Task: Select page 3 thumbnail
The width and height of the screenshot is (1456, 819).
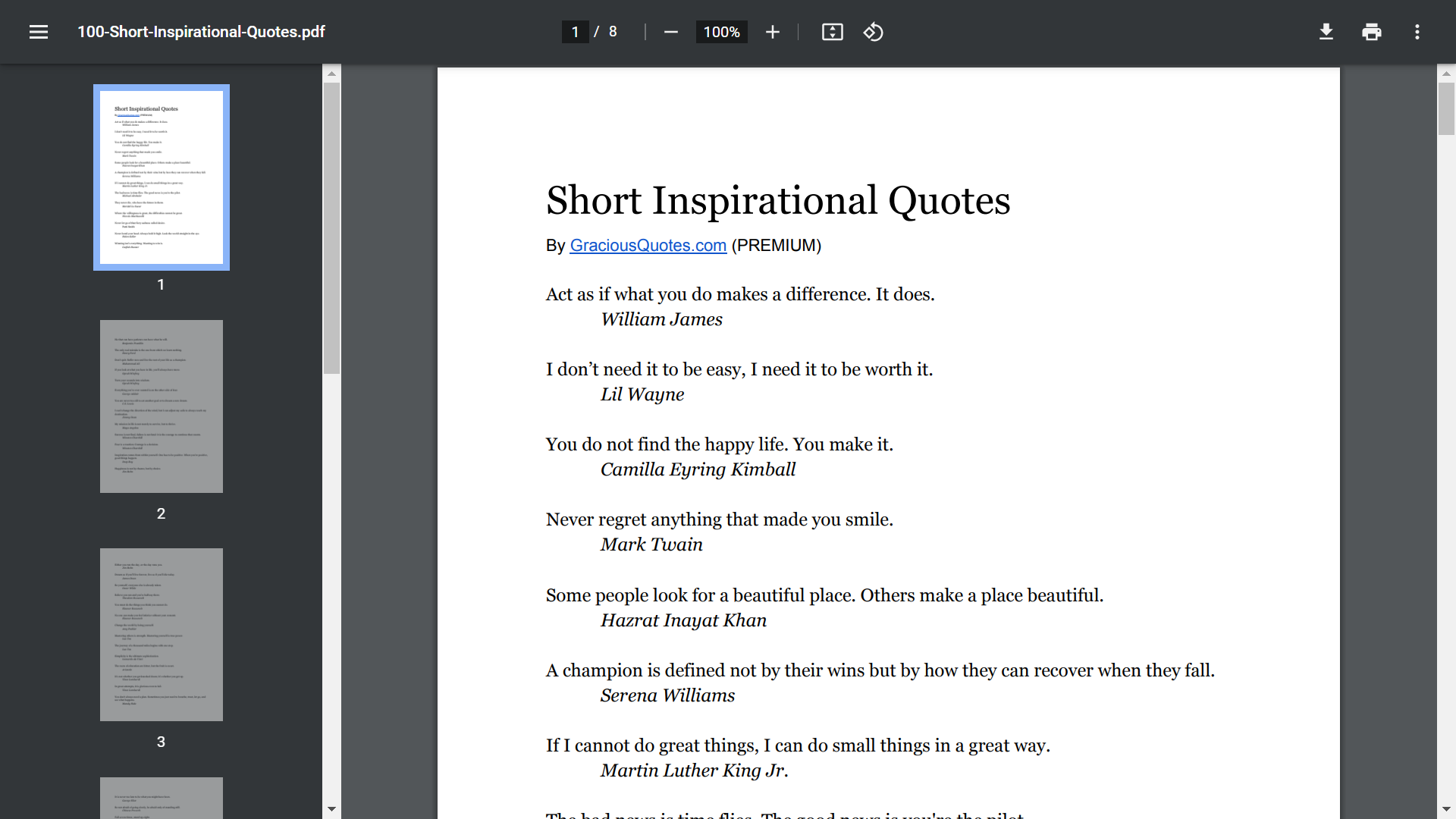Action: [162, 635]
